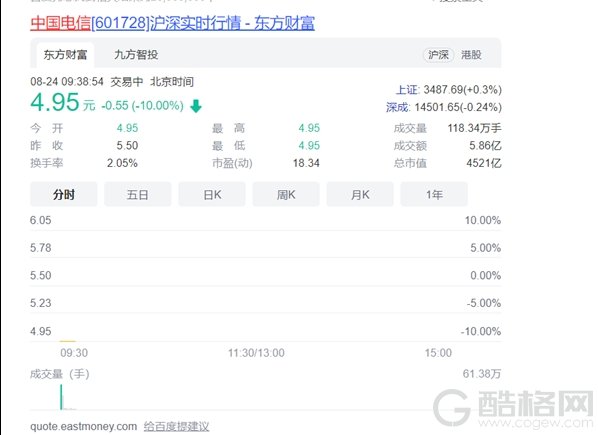Click the 成交量 (手) chart label
The width and height of the screenshot is (598, 435).
pyautogui.click(x=59, y=374)
